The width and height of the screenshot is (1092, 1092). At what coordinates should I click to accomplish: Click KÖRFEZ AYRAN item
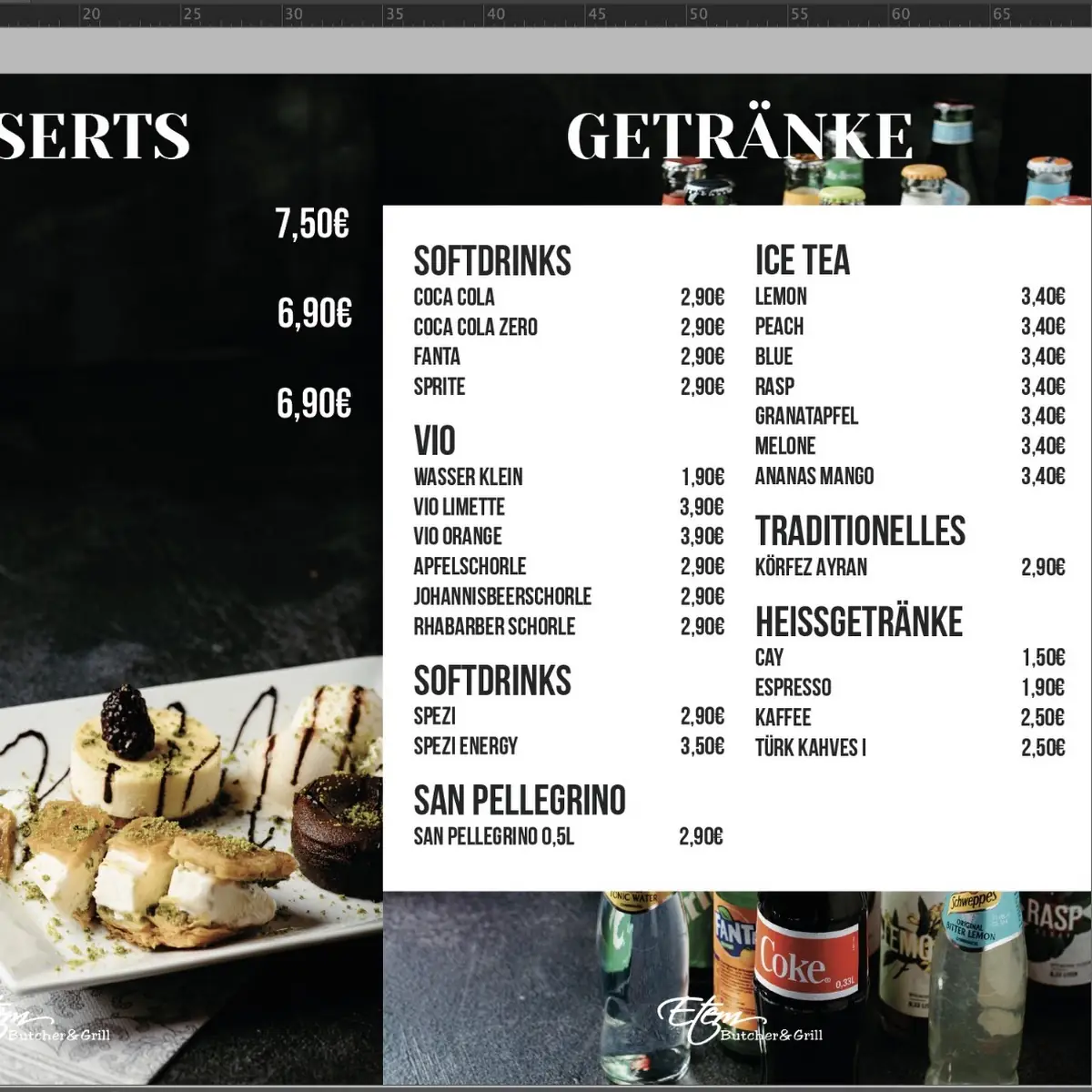tap(811, 567)
